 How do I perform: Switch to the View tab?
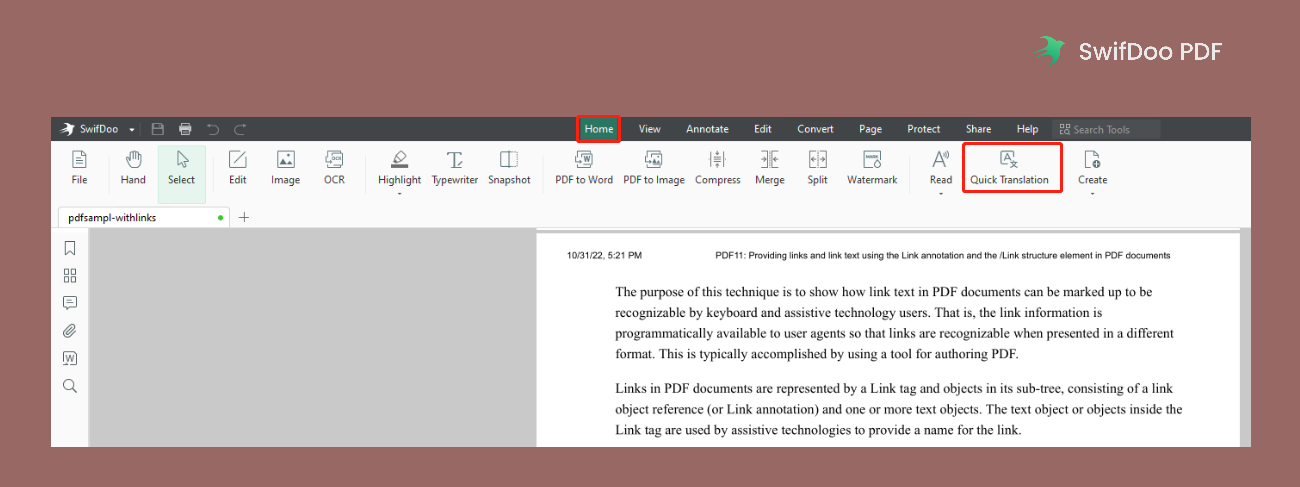(x=650, y=129)
